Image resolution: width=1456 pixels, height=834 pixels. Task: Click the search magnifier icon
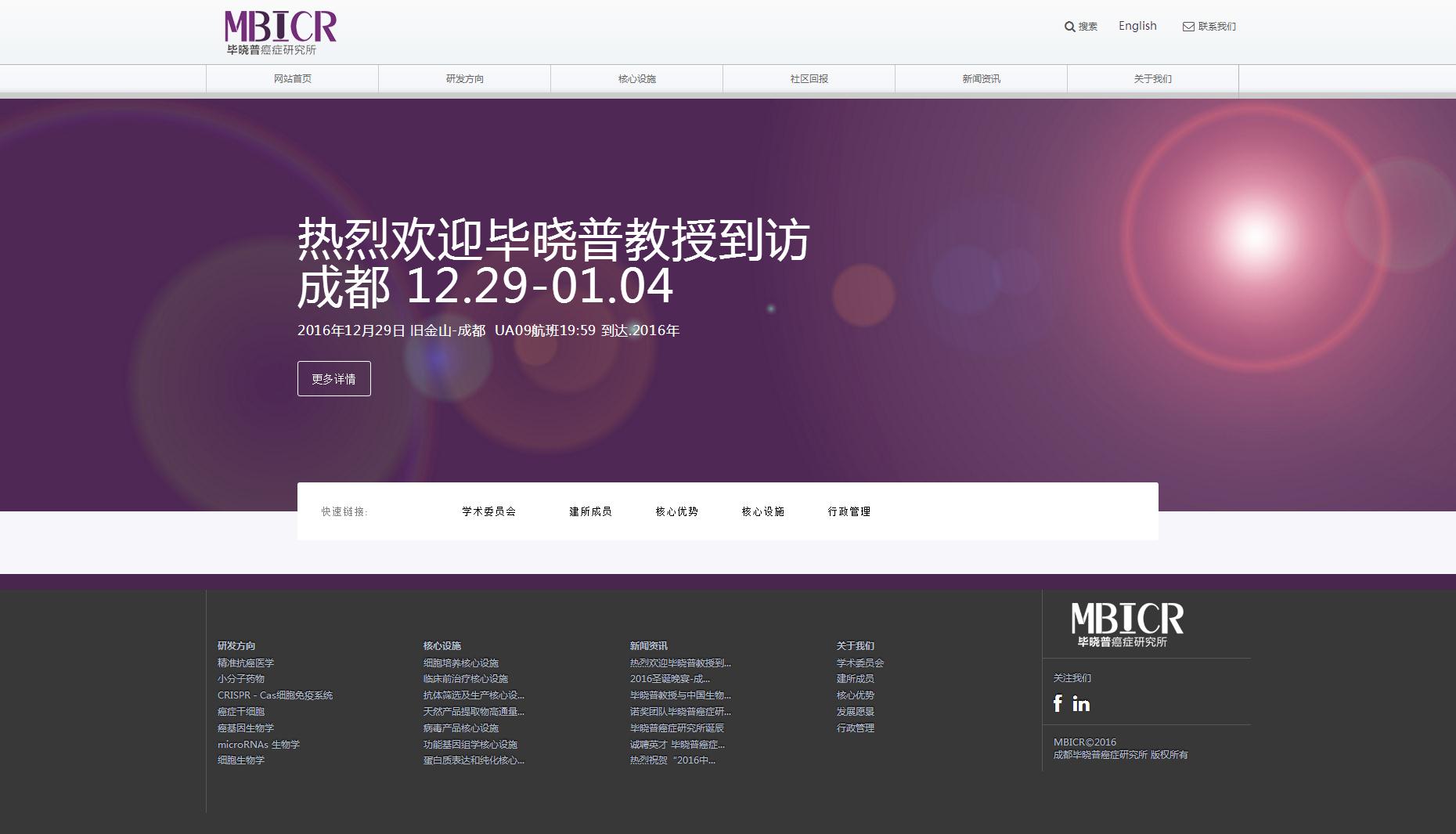[1069, 27]
